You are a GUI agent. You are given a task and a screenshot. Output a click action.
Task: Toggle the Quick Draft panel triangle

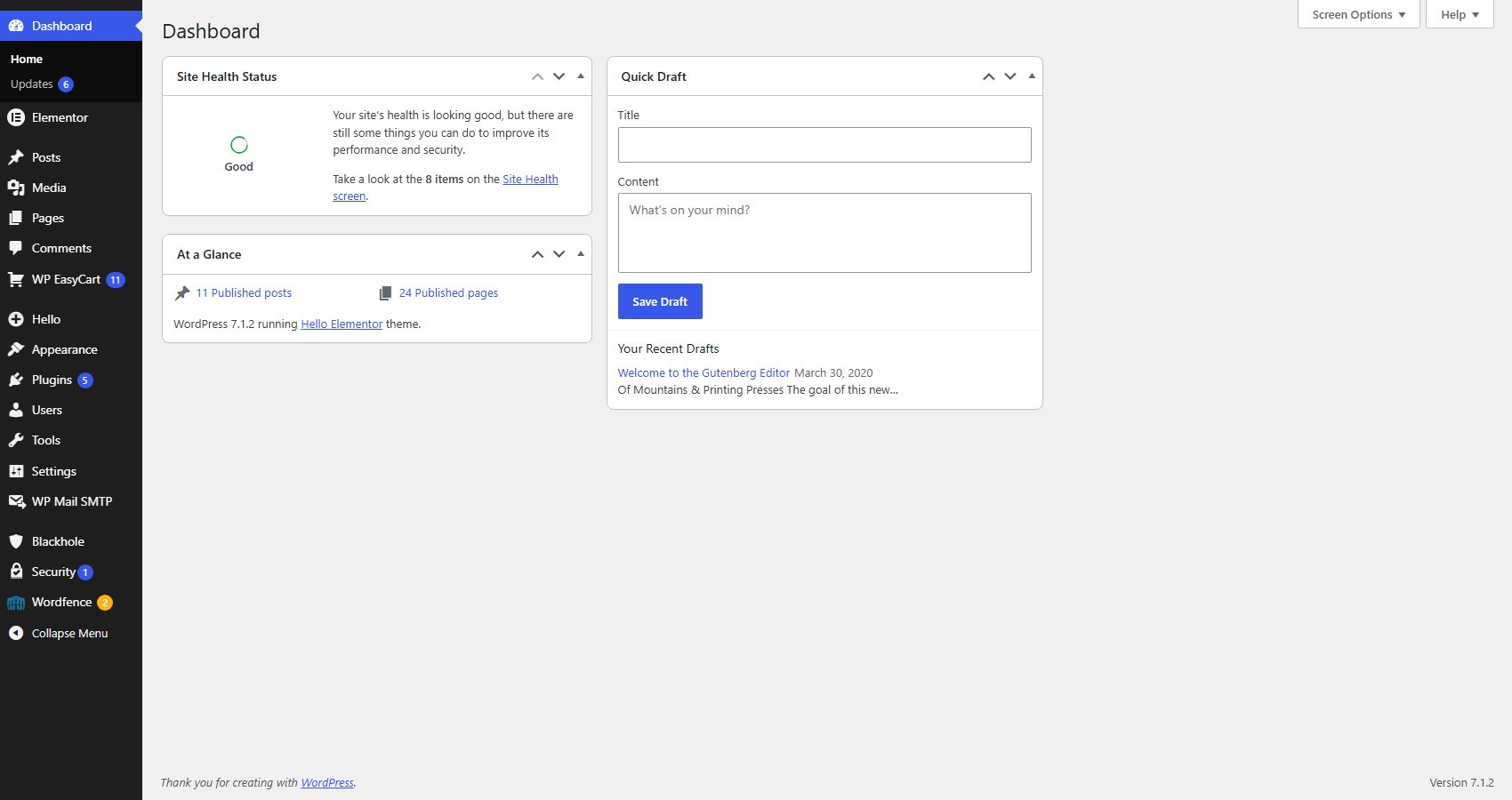coord(1032,76)
